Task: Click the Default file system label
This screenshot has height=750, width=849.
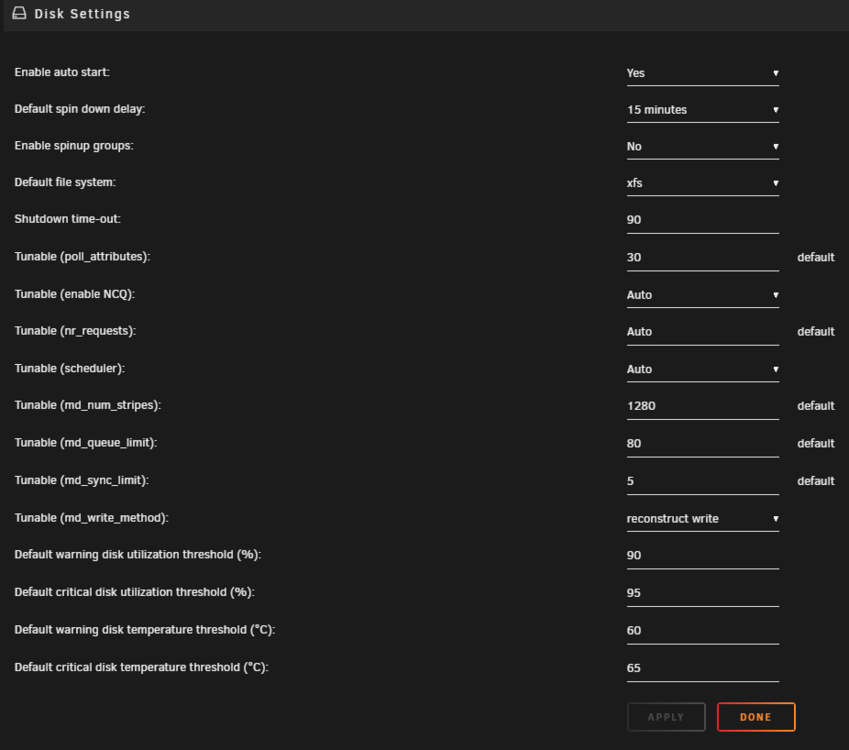Action: click(65, 183)
